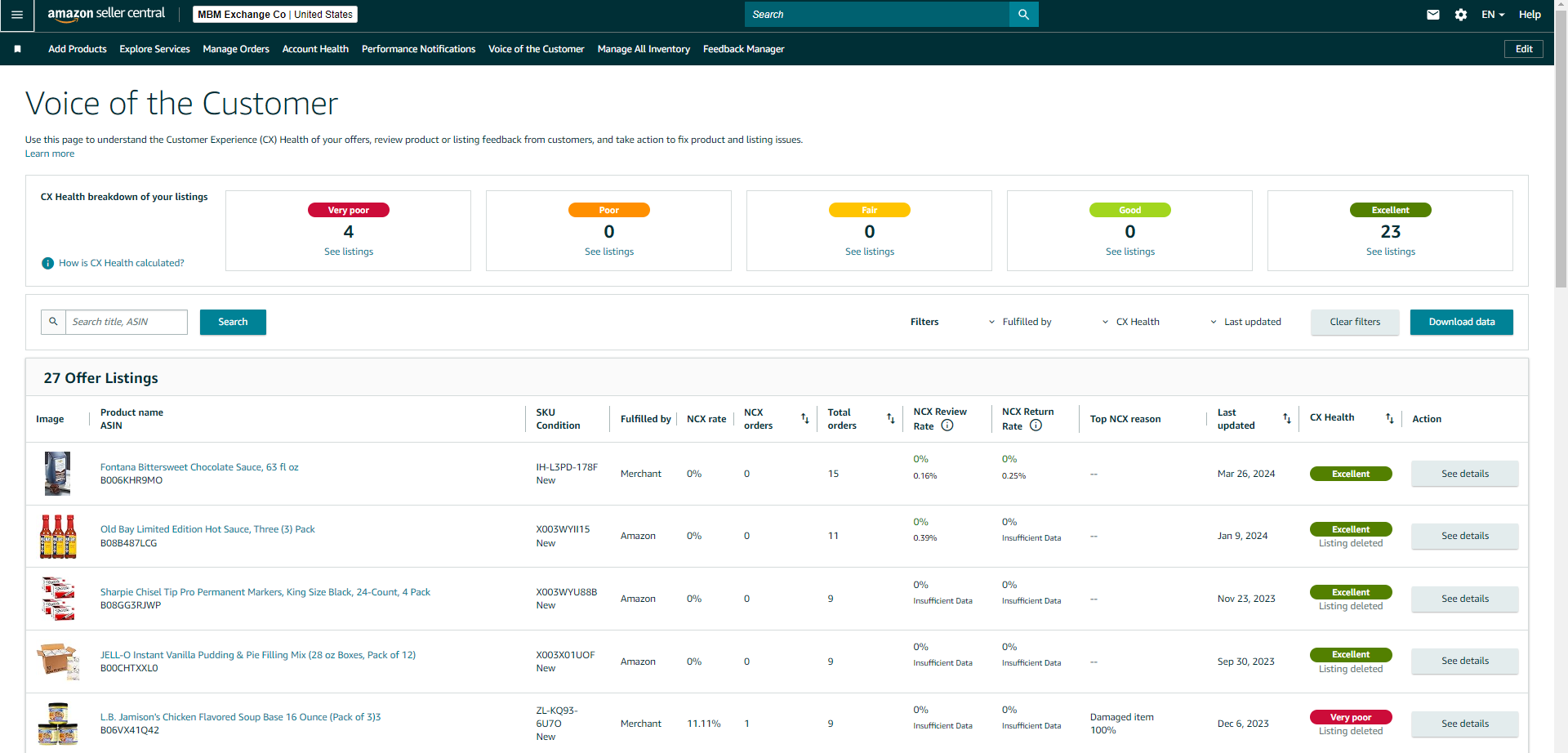Open the messages envelope icon

(1433, 15)
